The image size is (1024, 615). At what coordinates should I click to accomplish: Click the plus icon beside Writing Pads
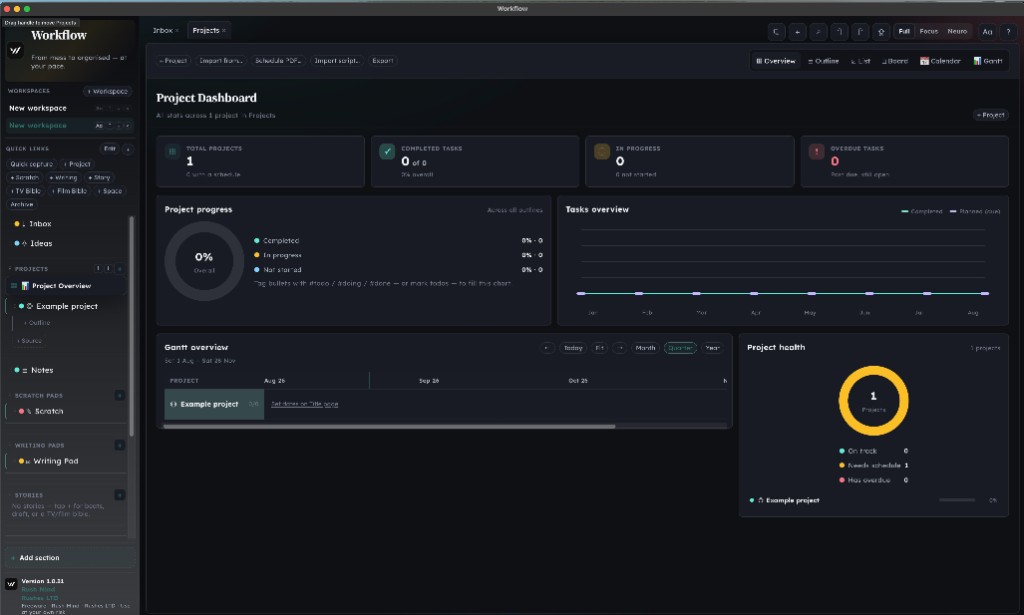pos(120,445)
